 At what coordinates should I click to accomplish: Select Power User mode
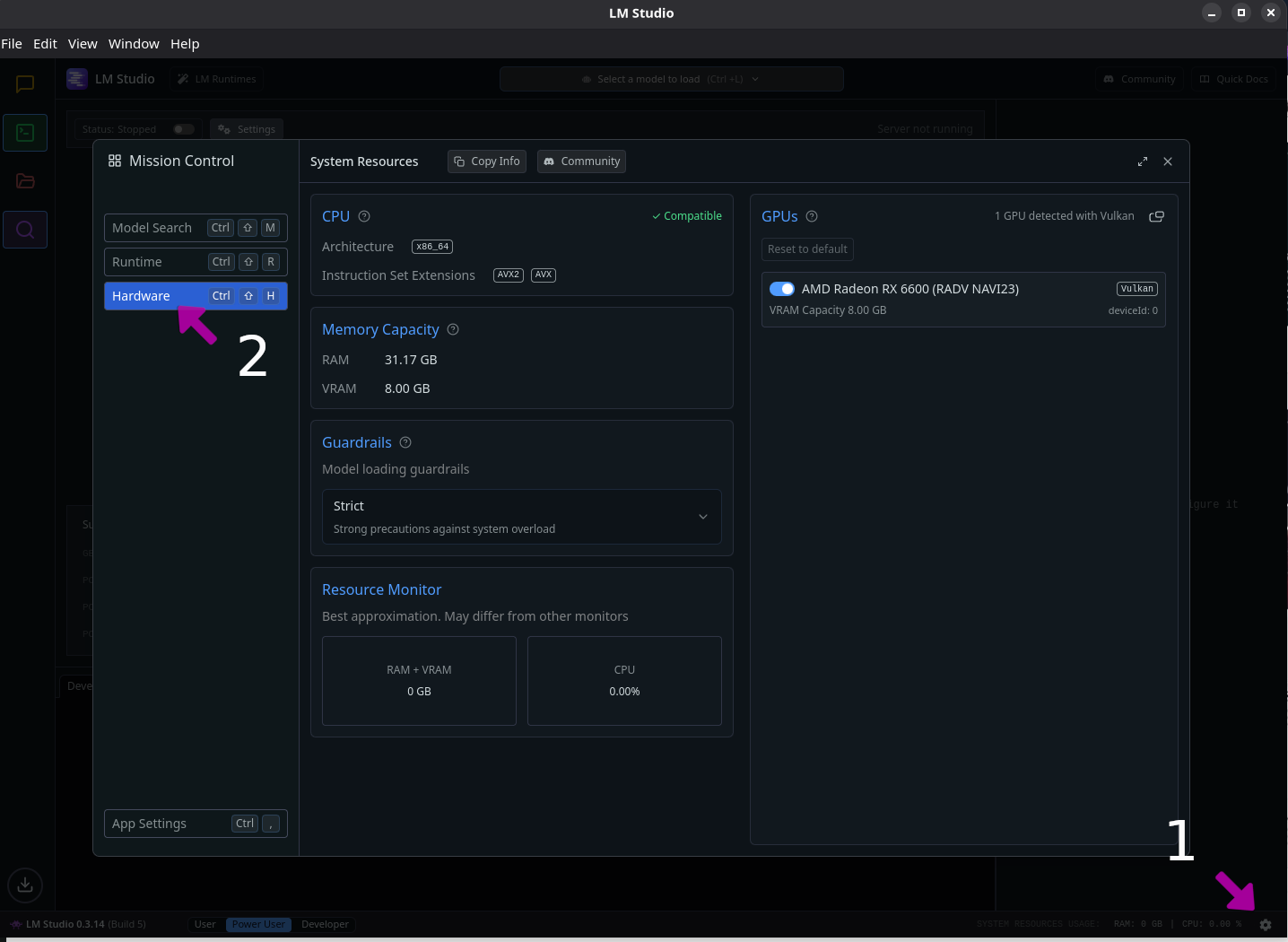click(x=258, y=924)
